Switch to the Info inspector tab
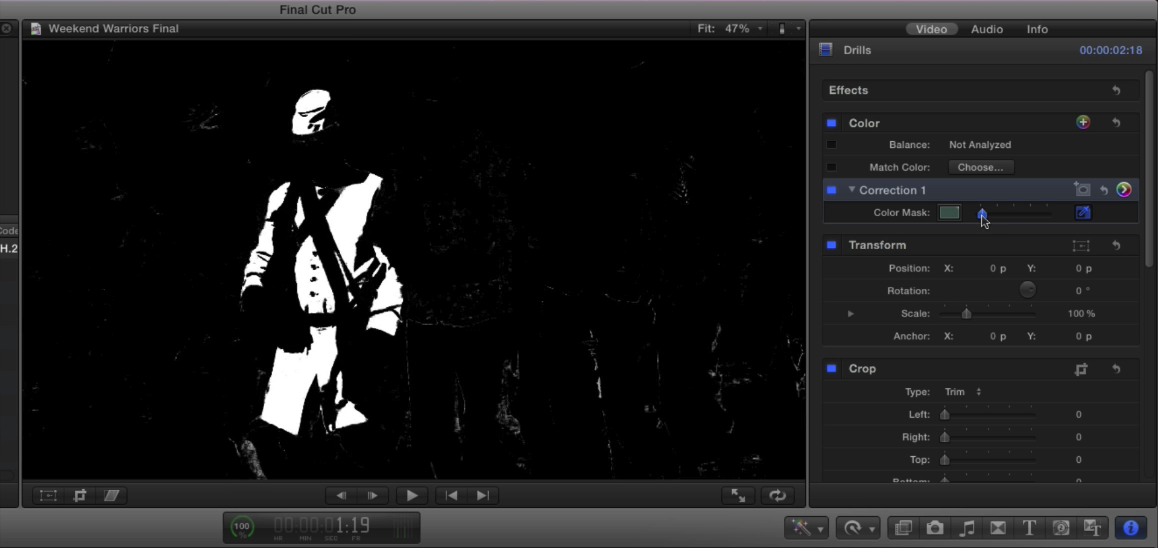Image resolution: width=1158 pixels, height=548 pixels. coord(1037,29)
